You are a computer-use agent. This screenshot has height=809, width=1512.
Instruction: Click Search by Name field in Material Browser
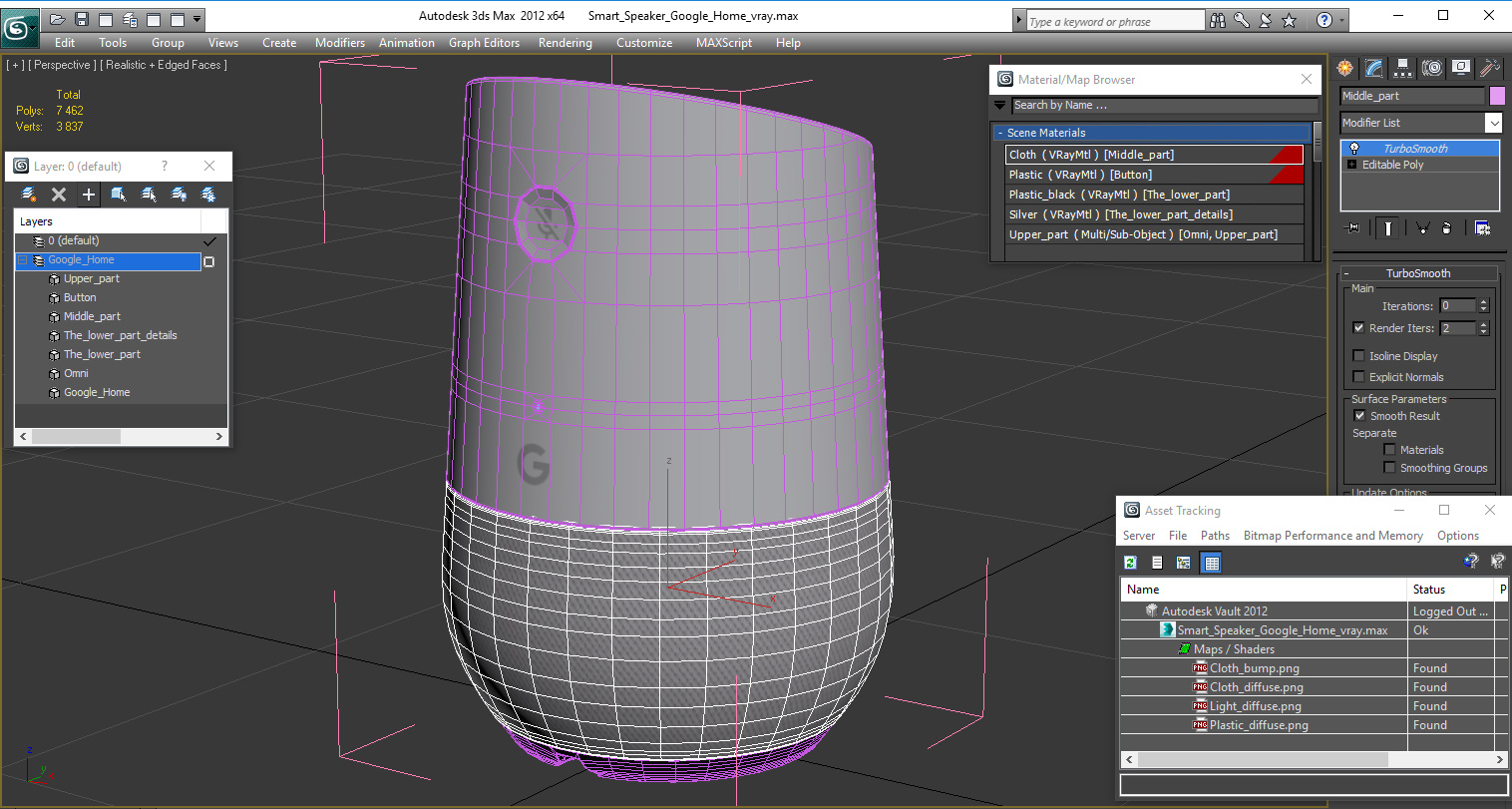pos(1164,106)
